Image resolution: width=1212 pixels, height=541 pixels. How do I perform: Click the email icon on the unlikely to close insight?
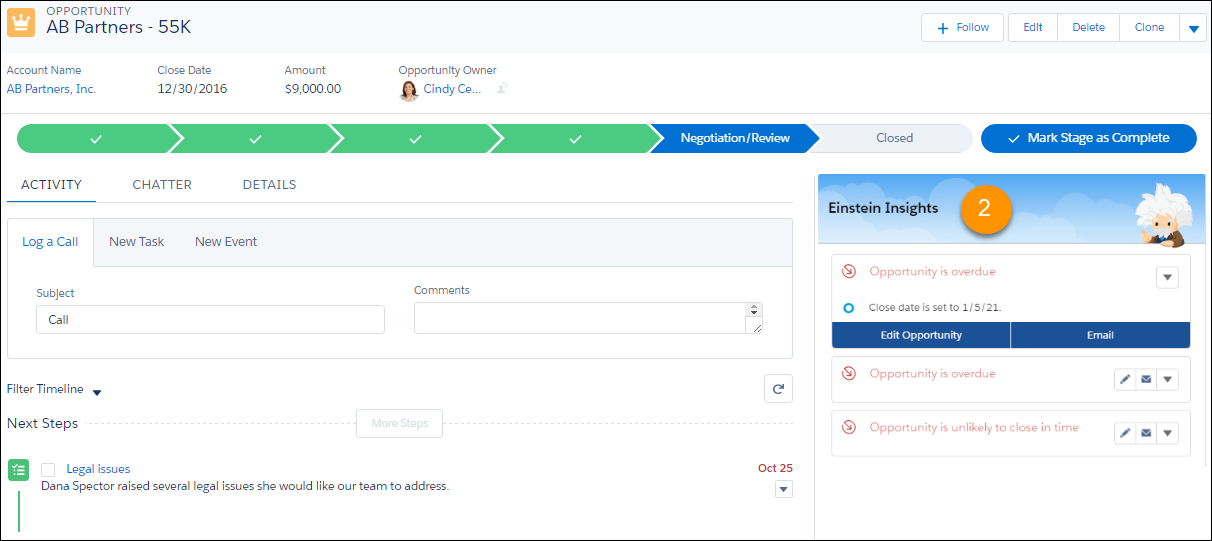[x=1146, y=433]
